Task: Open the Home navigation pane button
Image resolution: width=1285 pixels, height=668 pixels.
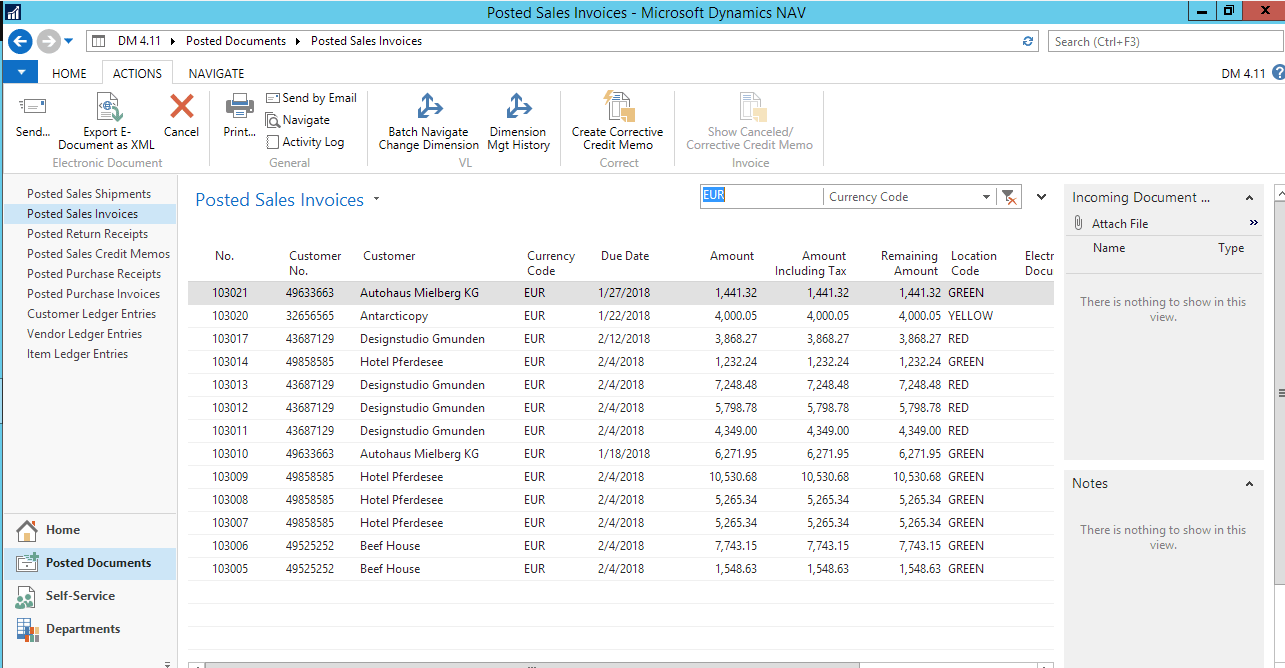Action: [x=90, y=530]
